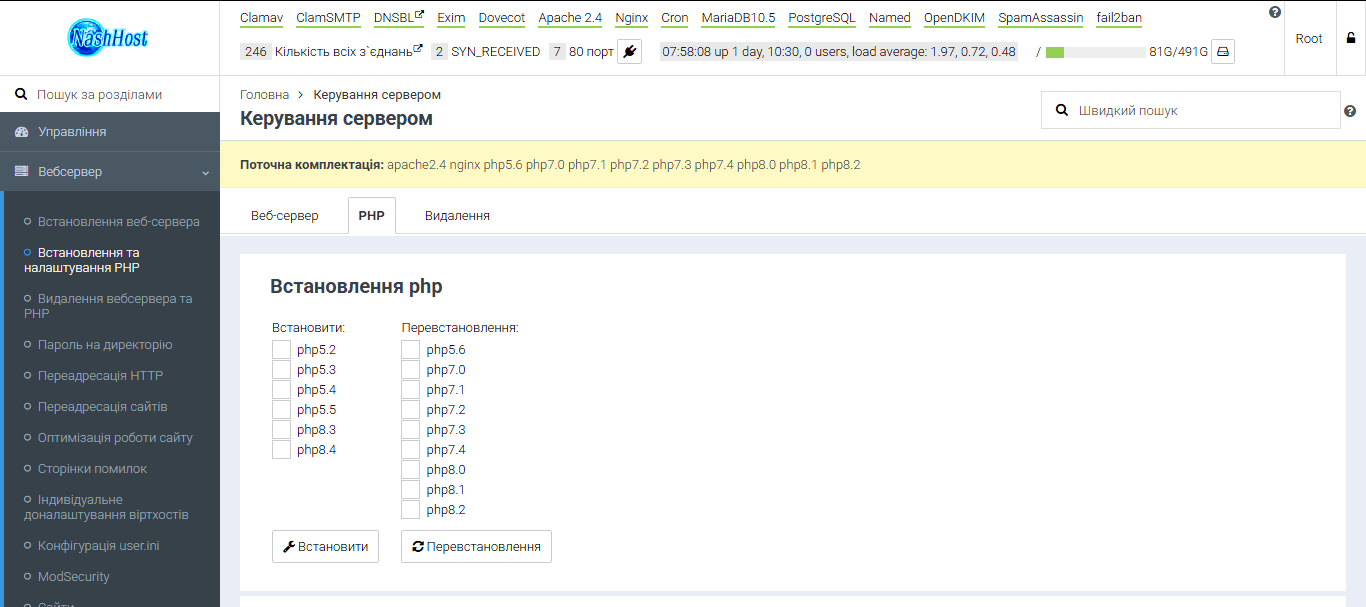Open the disk usage icon near 81G/491G
The width and height of the screenshot is (1366, 607).
click(1222, 51)
